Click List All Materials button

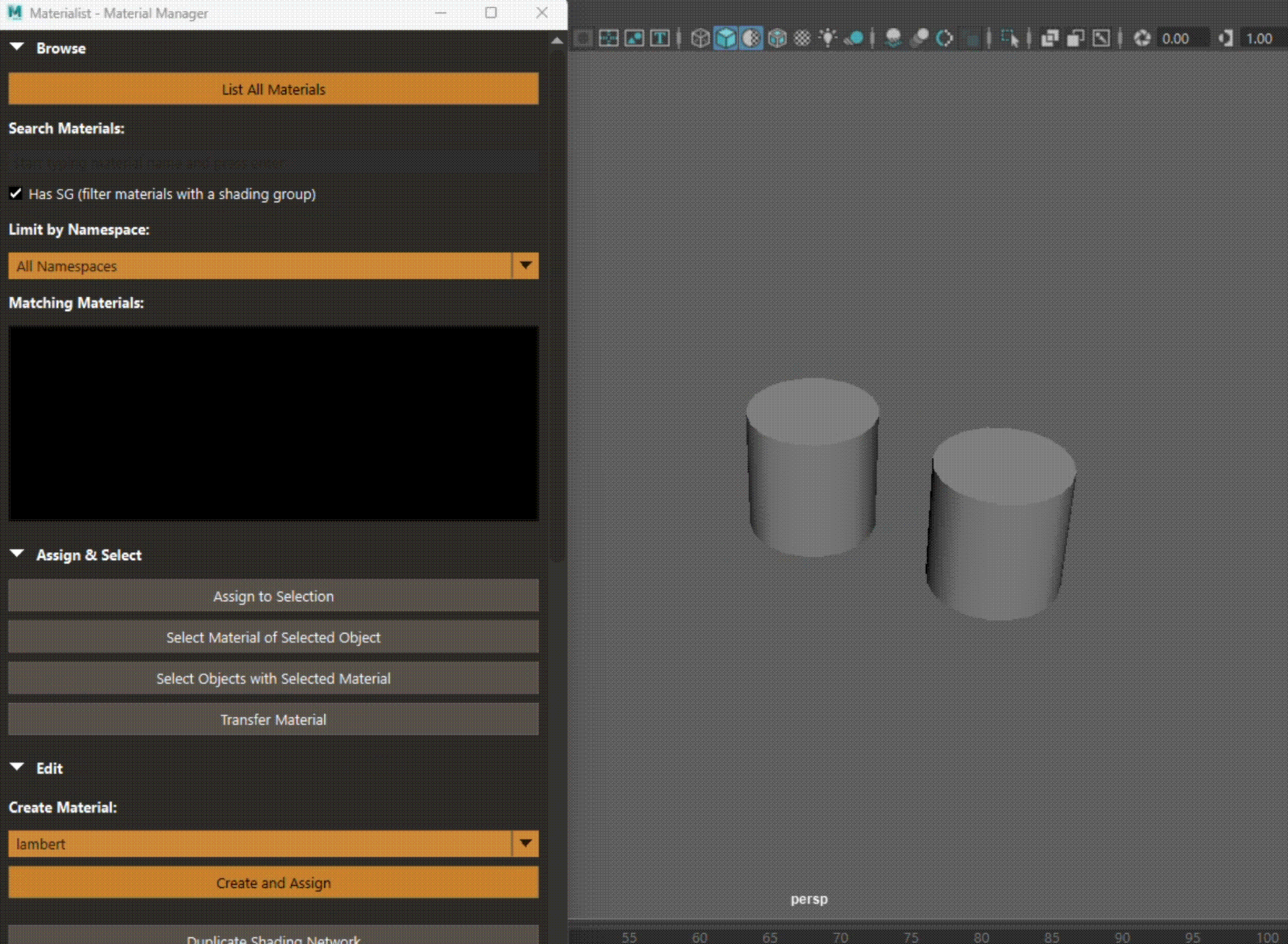click(x=274, y=89)
